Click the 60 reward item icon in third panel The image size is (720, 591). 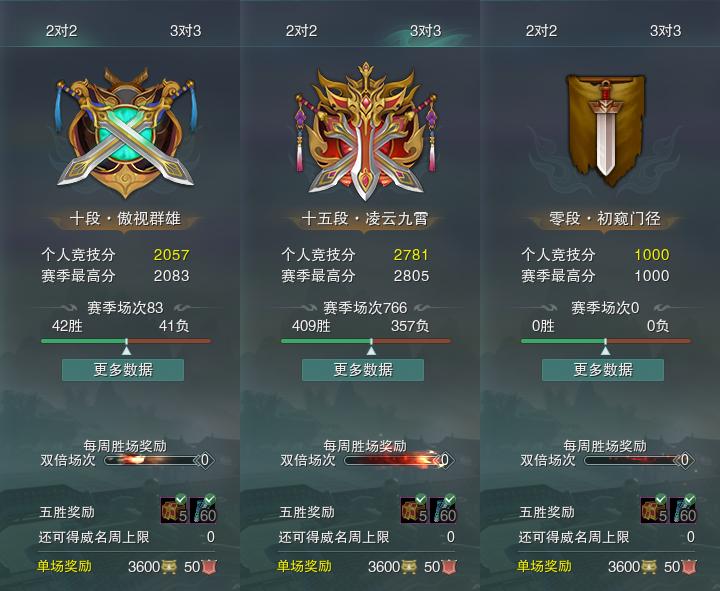point(683,511)
